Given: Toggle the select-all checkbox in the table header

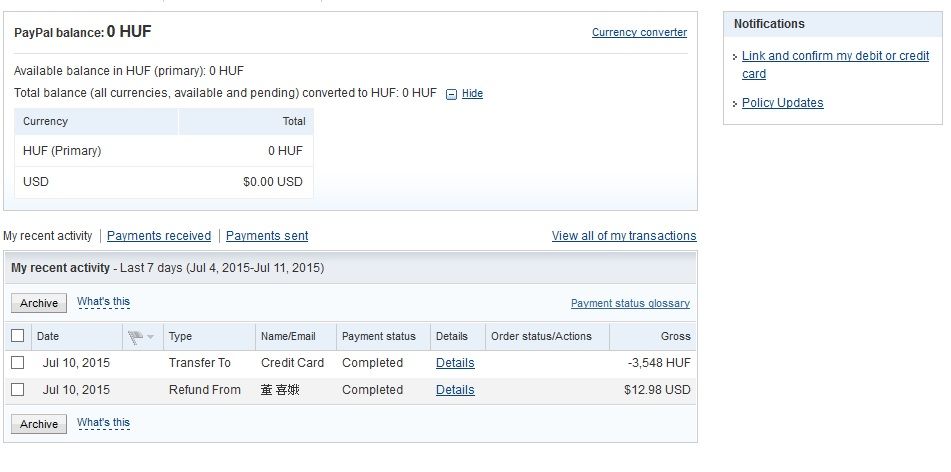Looking at the screenshot, I should coord(17,336).
